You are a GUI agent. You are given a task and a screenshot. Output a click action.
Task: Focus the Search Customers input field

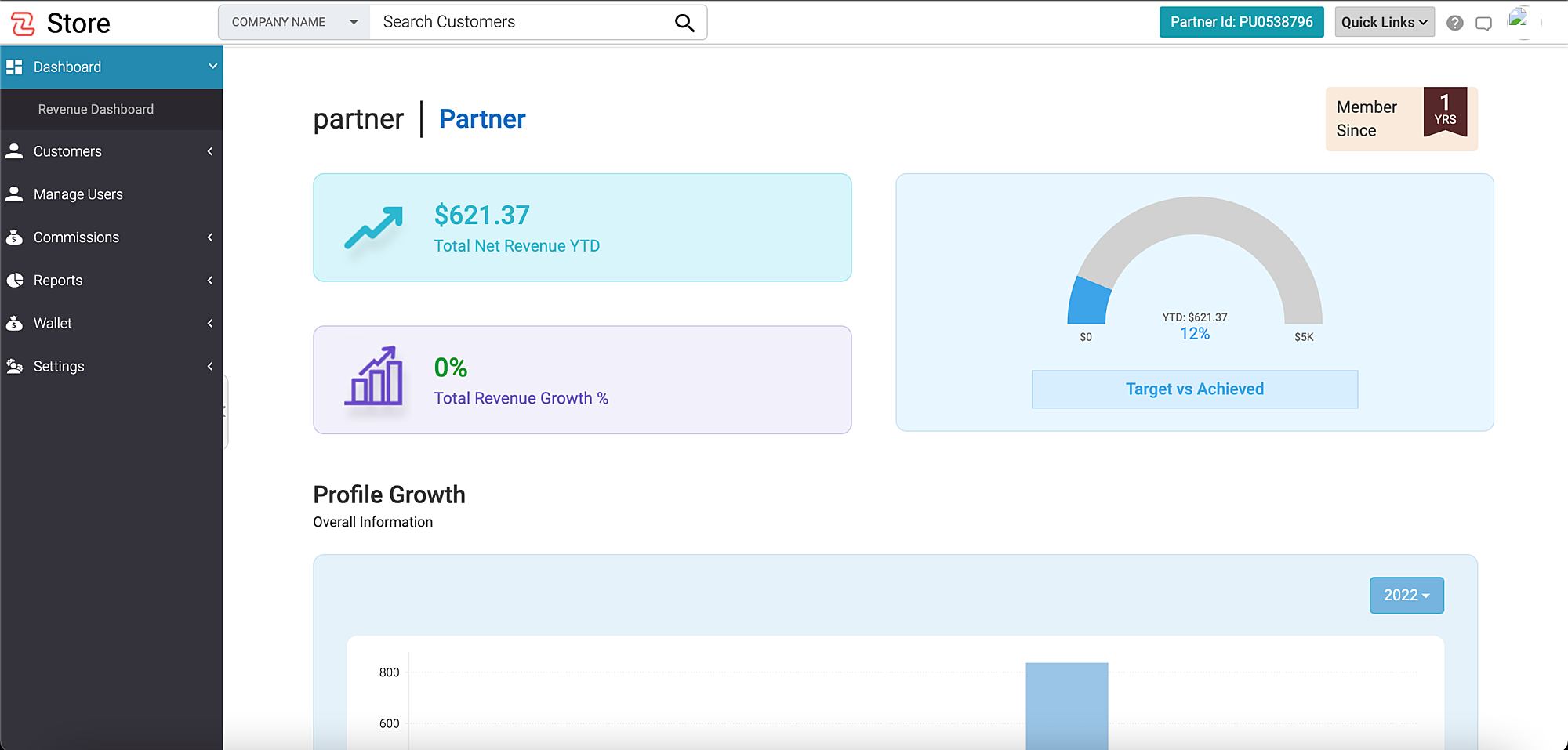click(x=522, y=23)
